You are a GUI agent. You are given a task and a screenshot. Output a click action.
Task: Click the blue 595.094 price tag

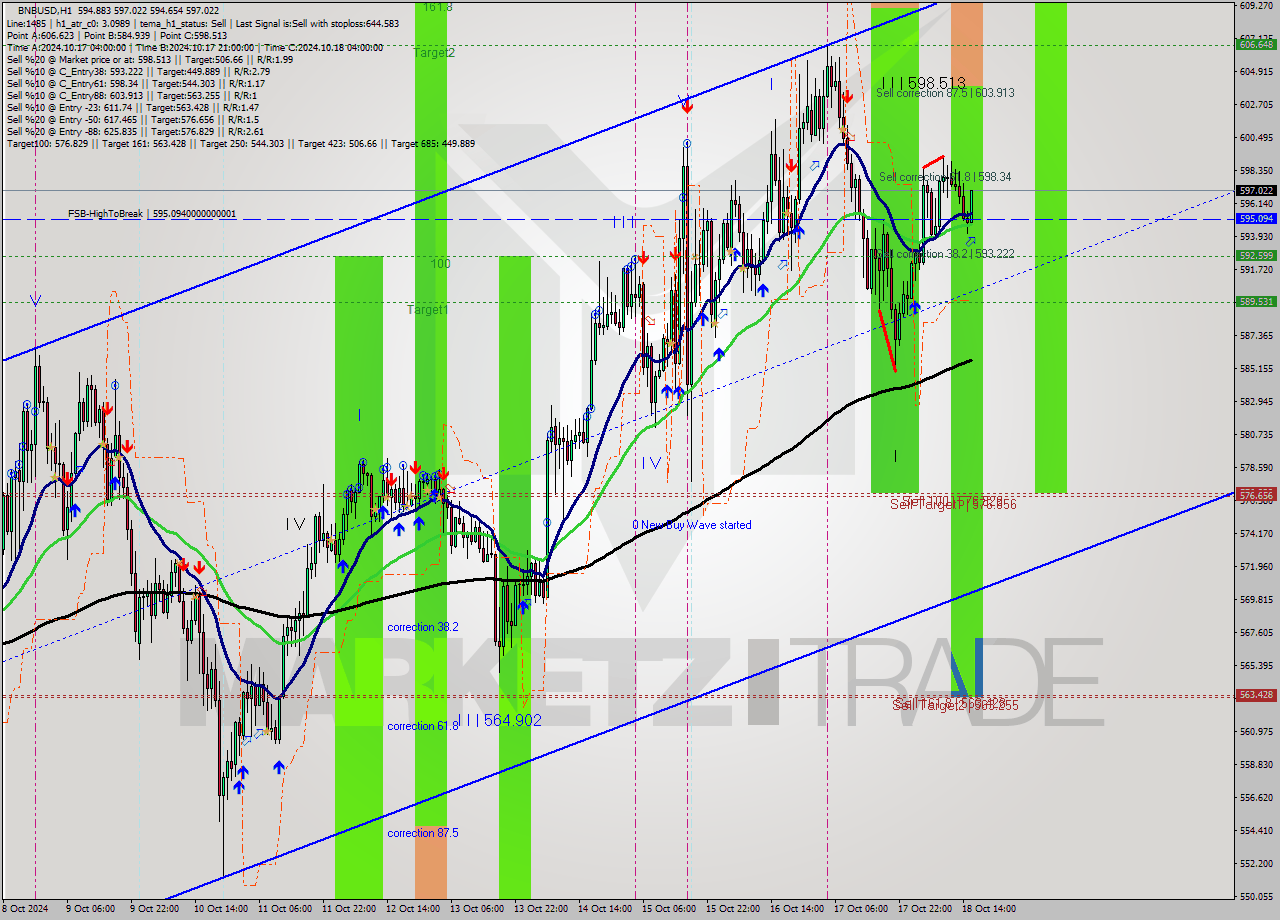pos(1256,218)
